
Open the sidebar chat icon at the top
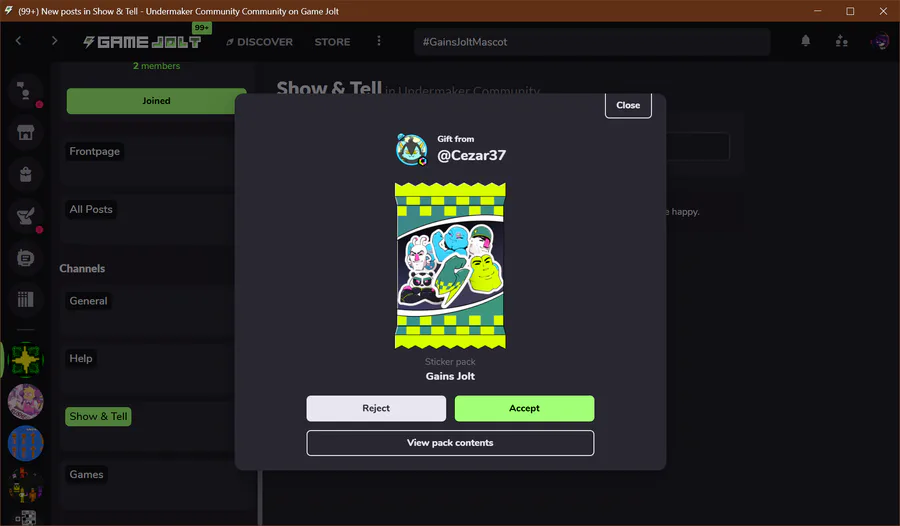point(25,91)
